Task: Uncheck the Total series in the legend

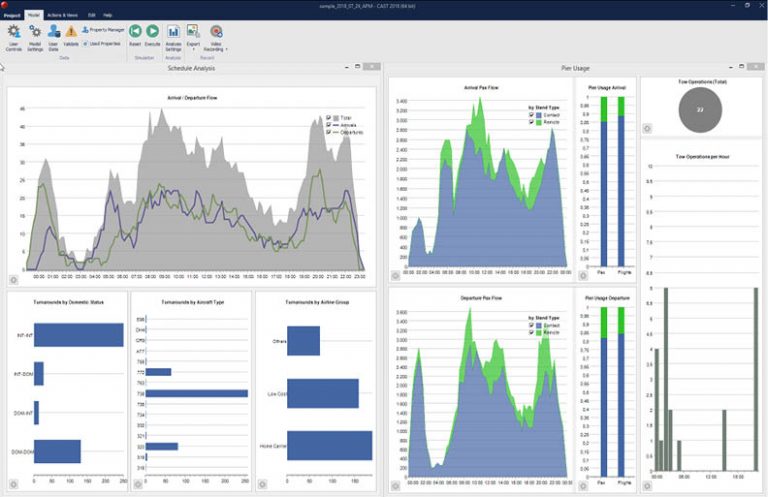Action: 329,117
